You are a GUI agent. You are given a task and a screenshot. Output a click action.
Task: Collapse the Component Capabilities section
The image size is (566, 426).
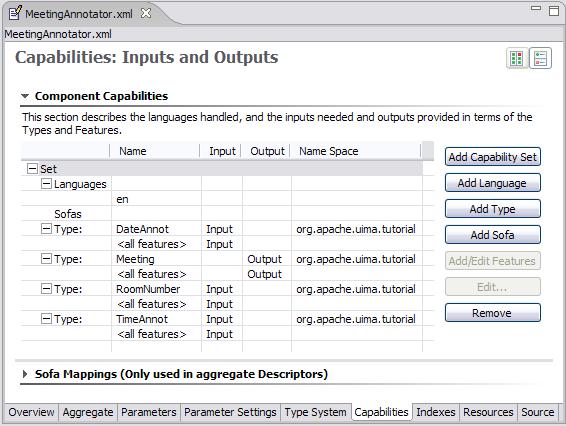pos(25,96)
